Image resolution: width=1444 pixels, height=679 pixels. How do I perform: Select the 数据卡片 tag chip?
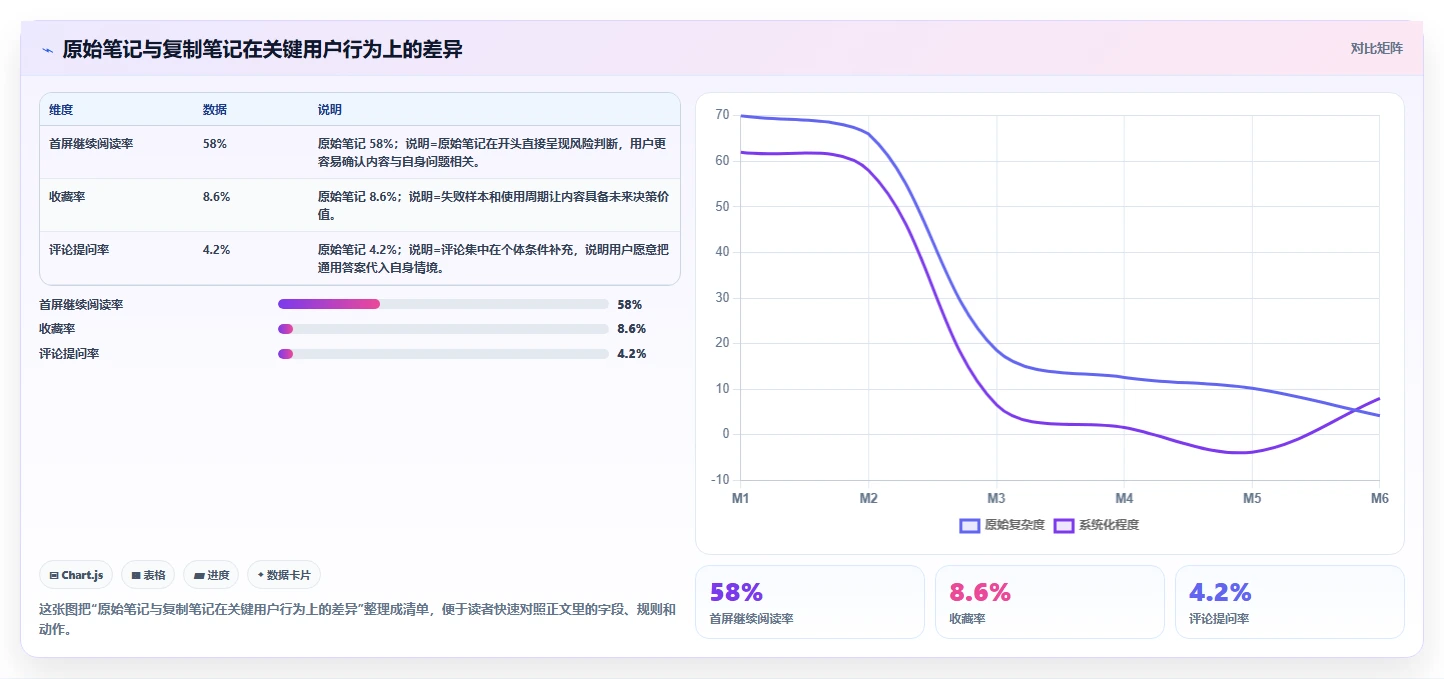point(284,575)
